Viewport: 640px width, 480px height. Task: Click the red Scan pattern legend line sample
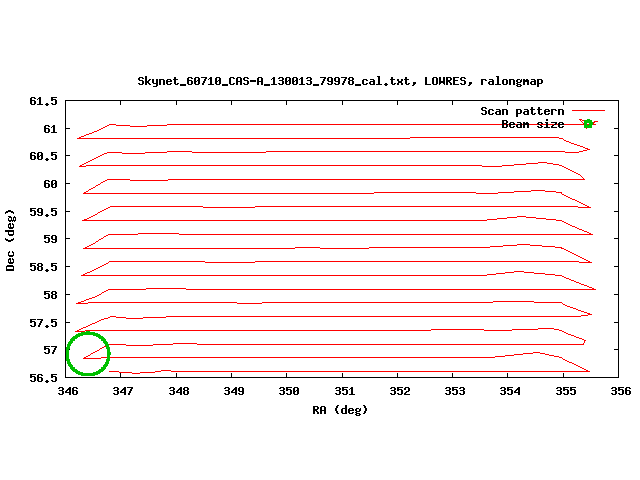[x=588, y=110]
